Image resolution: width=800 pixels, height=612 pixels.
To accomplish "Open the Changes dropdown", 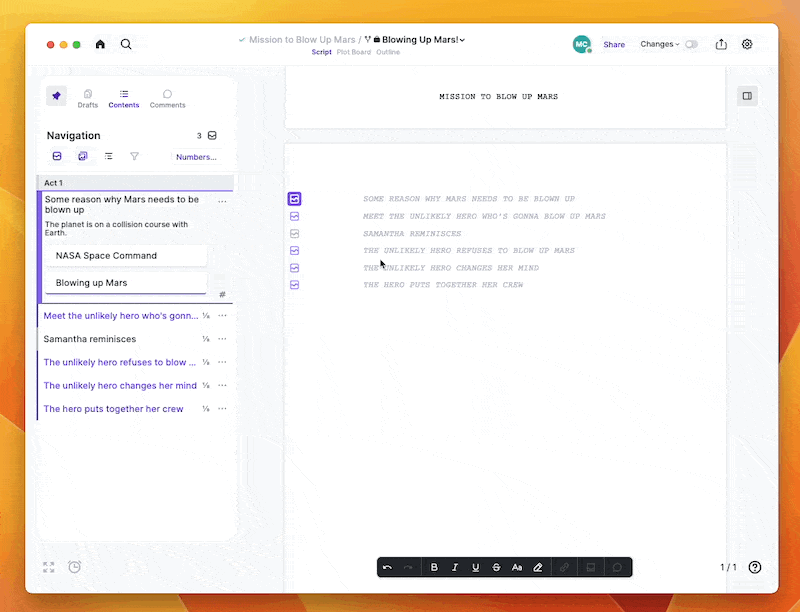I will pos(663,44).
